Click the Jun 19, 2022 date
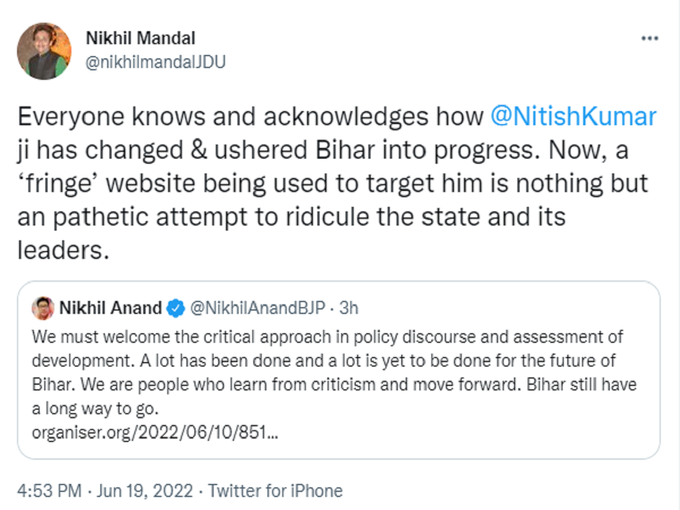This screenshot has height=510, width=680. [144, 491]
